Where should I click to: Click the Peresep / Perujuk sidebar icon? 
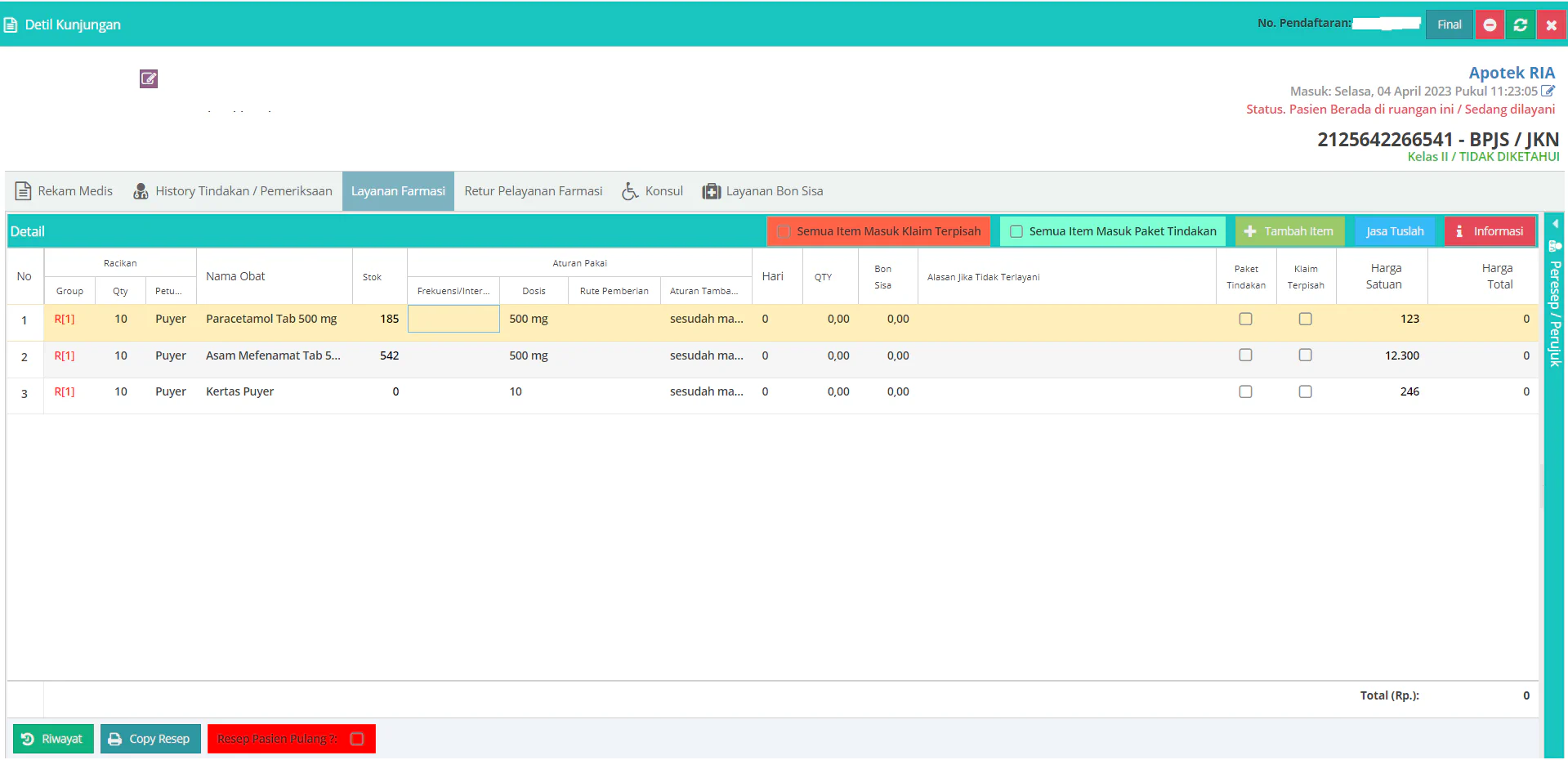(1555, 245)
